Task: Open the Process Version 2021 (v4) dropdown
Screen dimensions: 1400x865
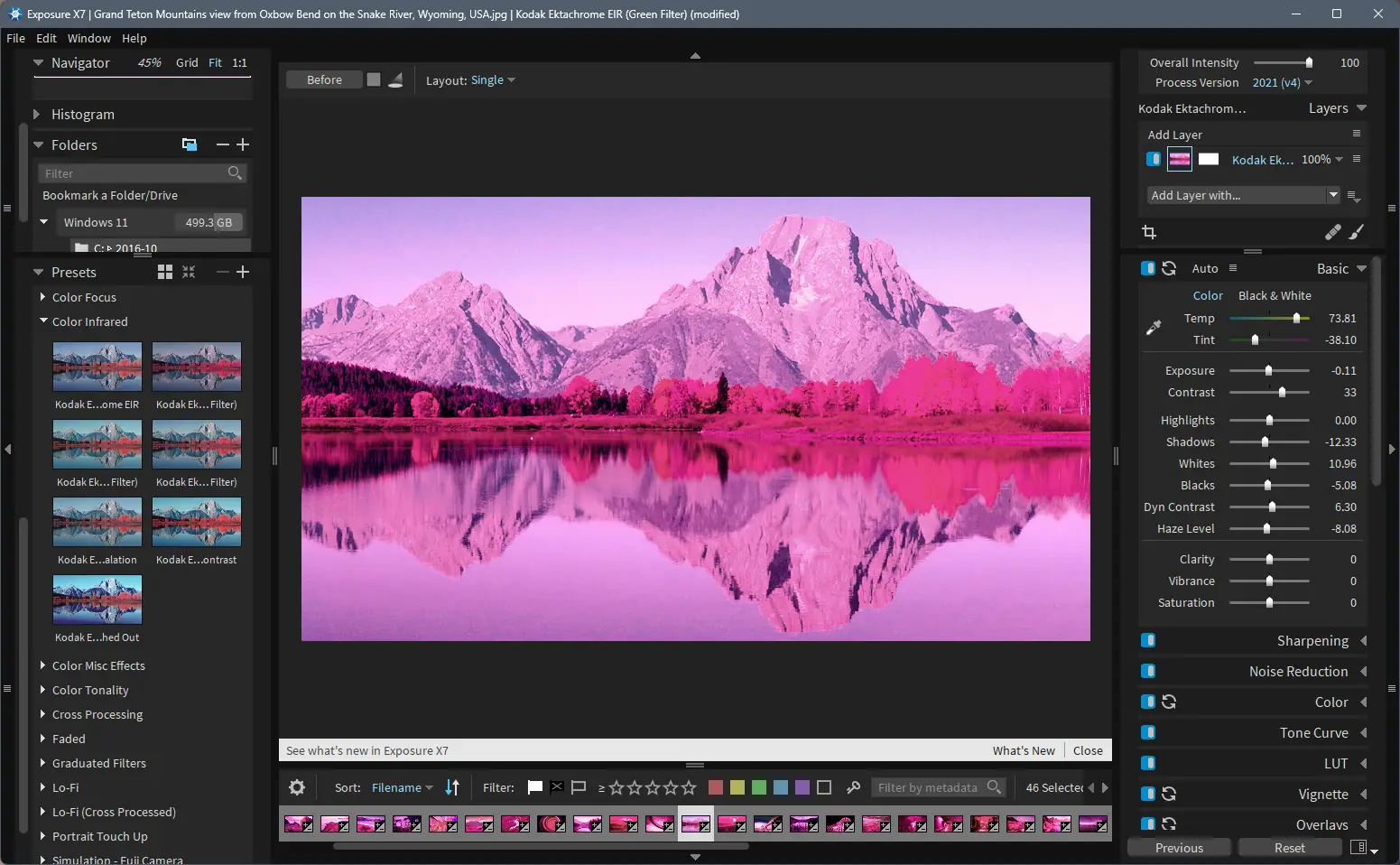Action: 1282,82
